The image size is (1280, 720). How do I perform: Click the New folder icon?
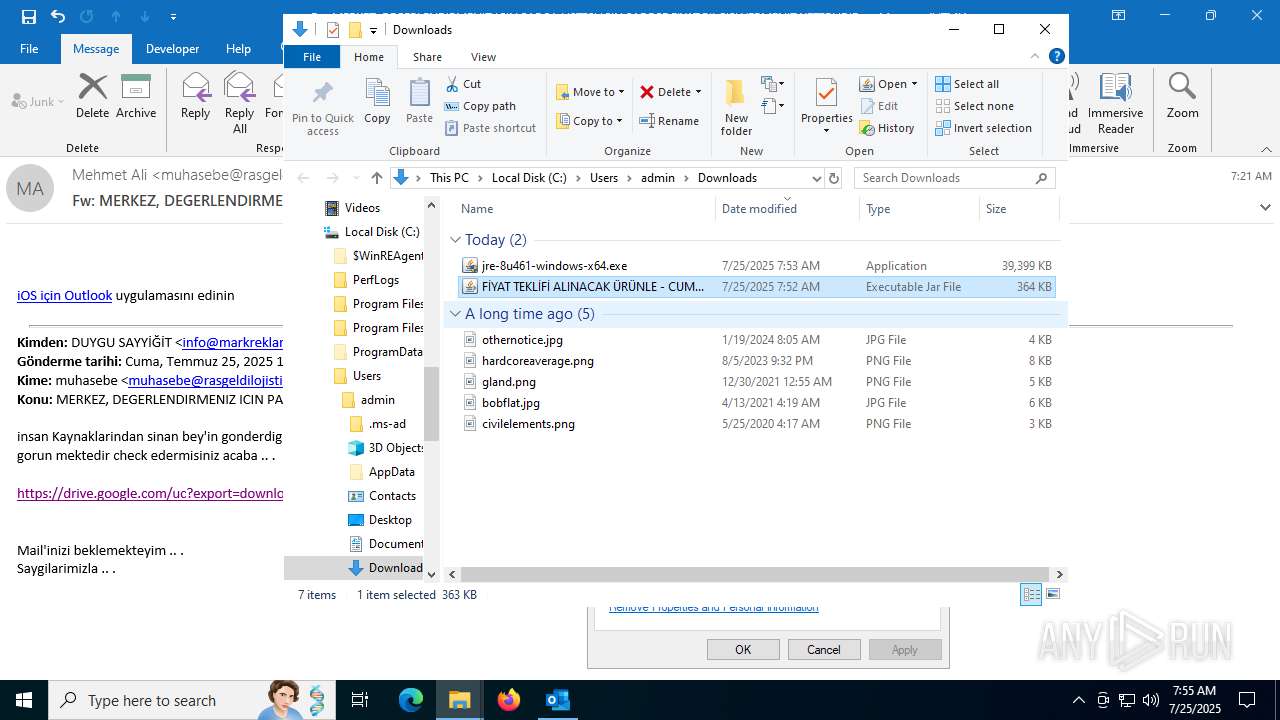[x=736, y=93]
